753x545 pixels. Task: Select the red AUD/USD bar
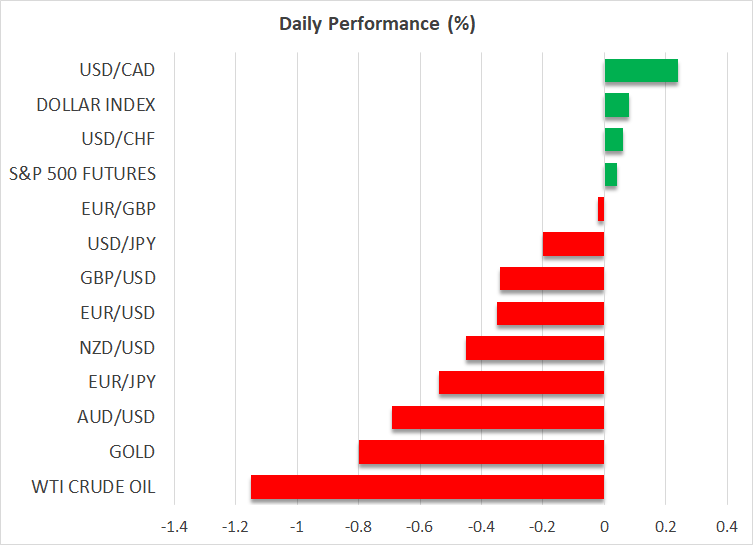pos(498,417)
